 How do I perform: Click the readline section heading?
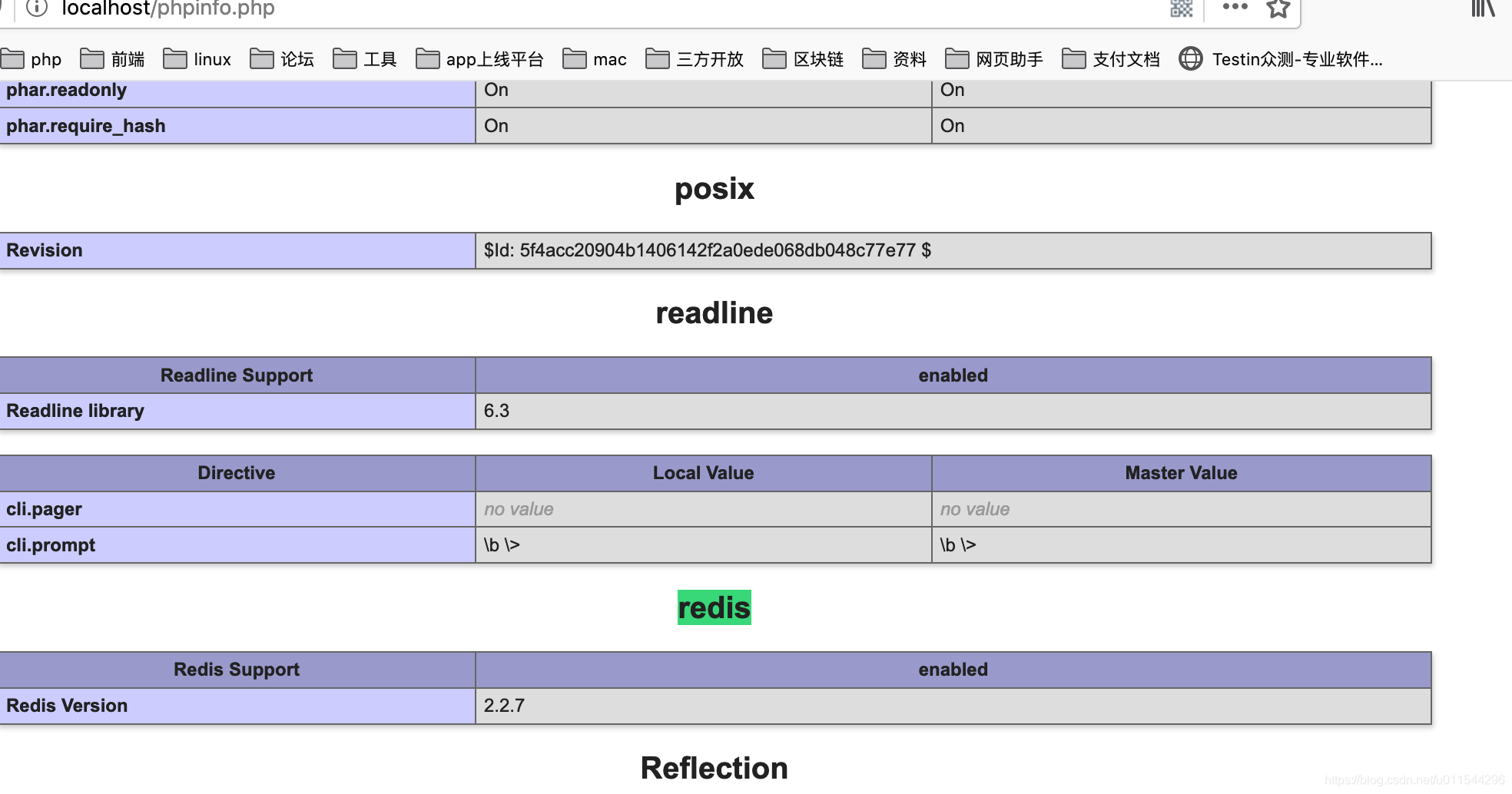(715, 313)
